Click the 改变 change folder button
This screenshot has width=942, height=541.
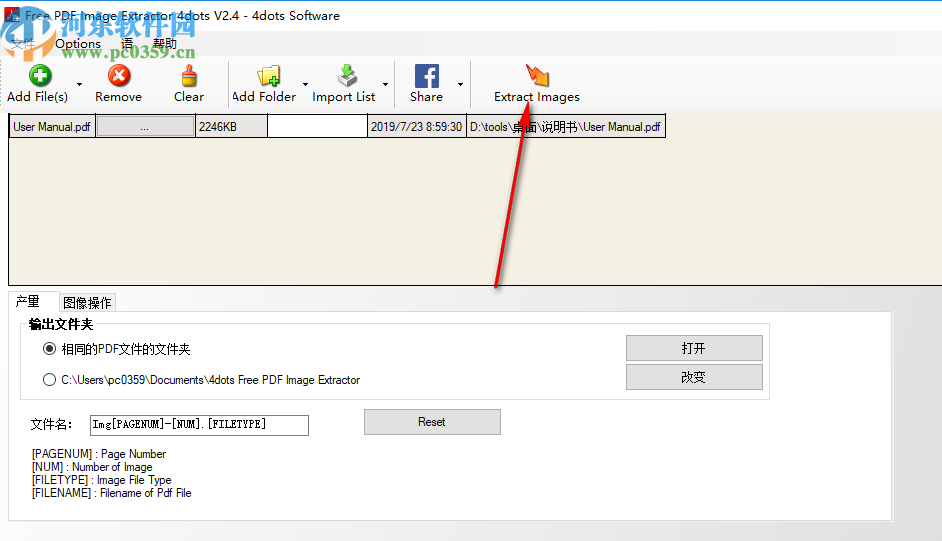(694, 377)
